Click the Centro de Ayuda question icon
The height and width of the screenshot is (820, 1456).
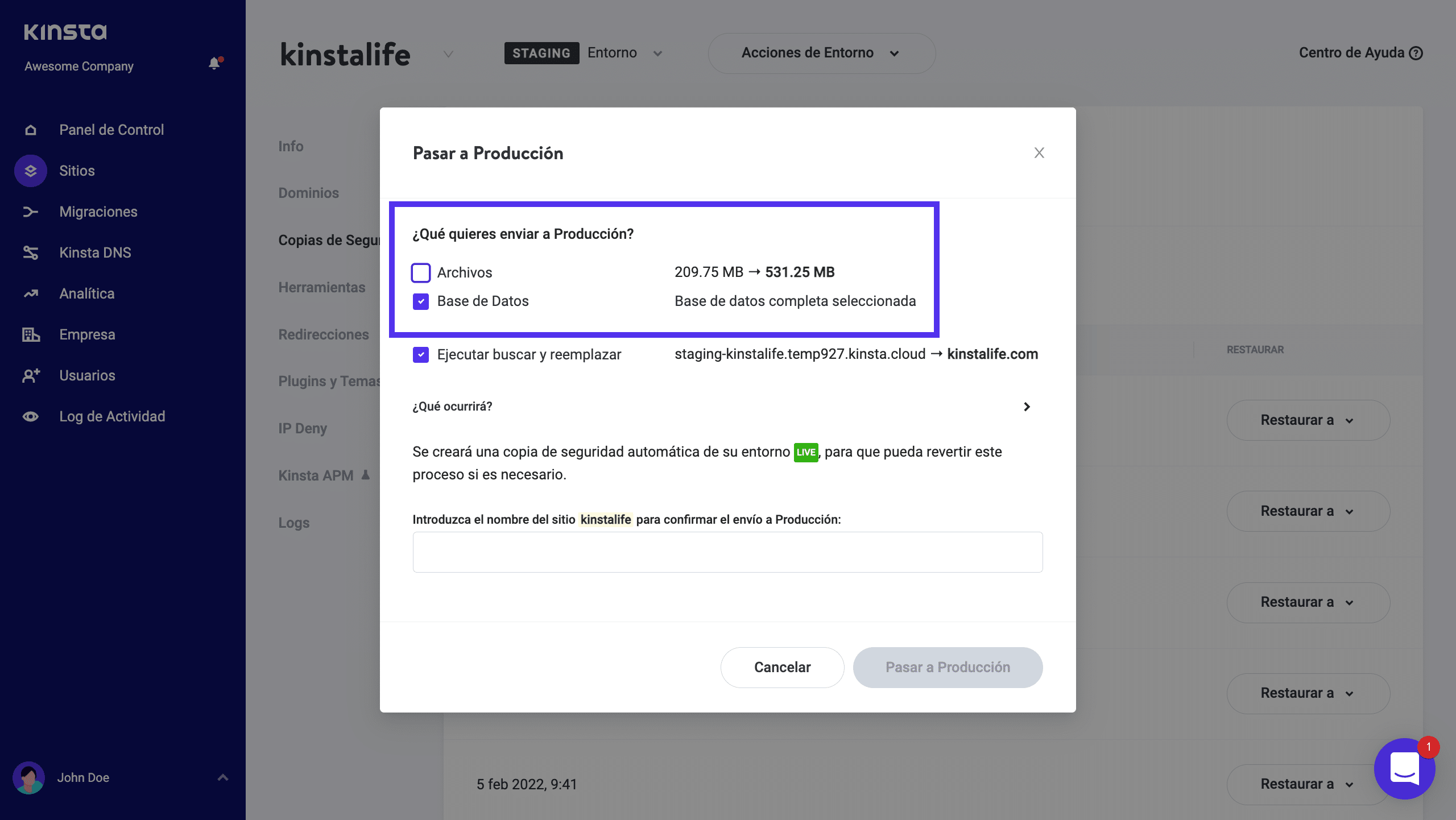[x=1416, y=53]
